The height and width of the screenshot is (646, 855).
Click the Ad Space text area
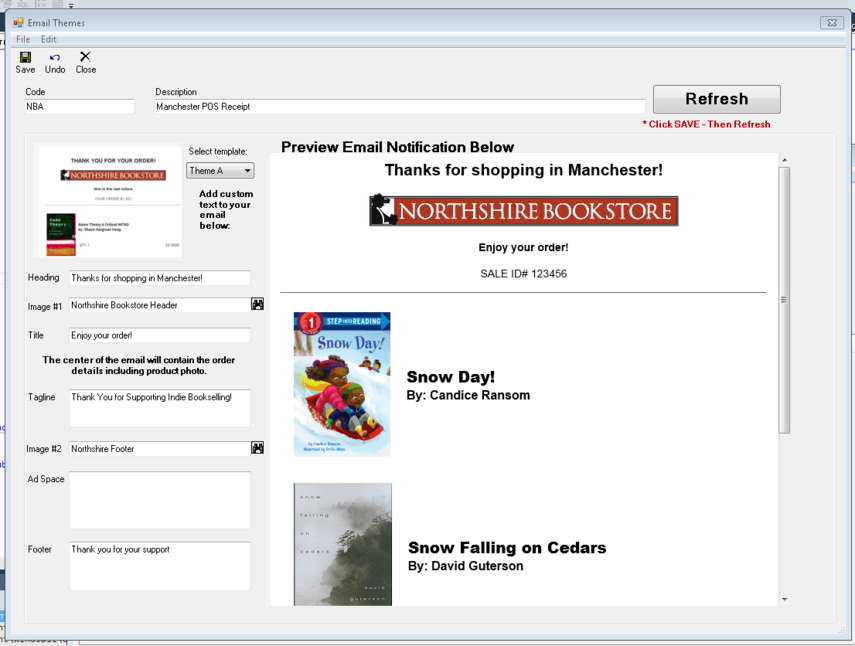[160, 500]
